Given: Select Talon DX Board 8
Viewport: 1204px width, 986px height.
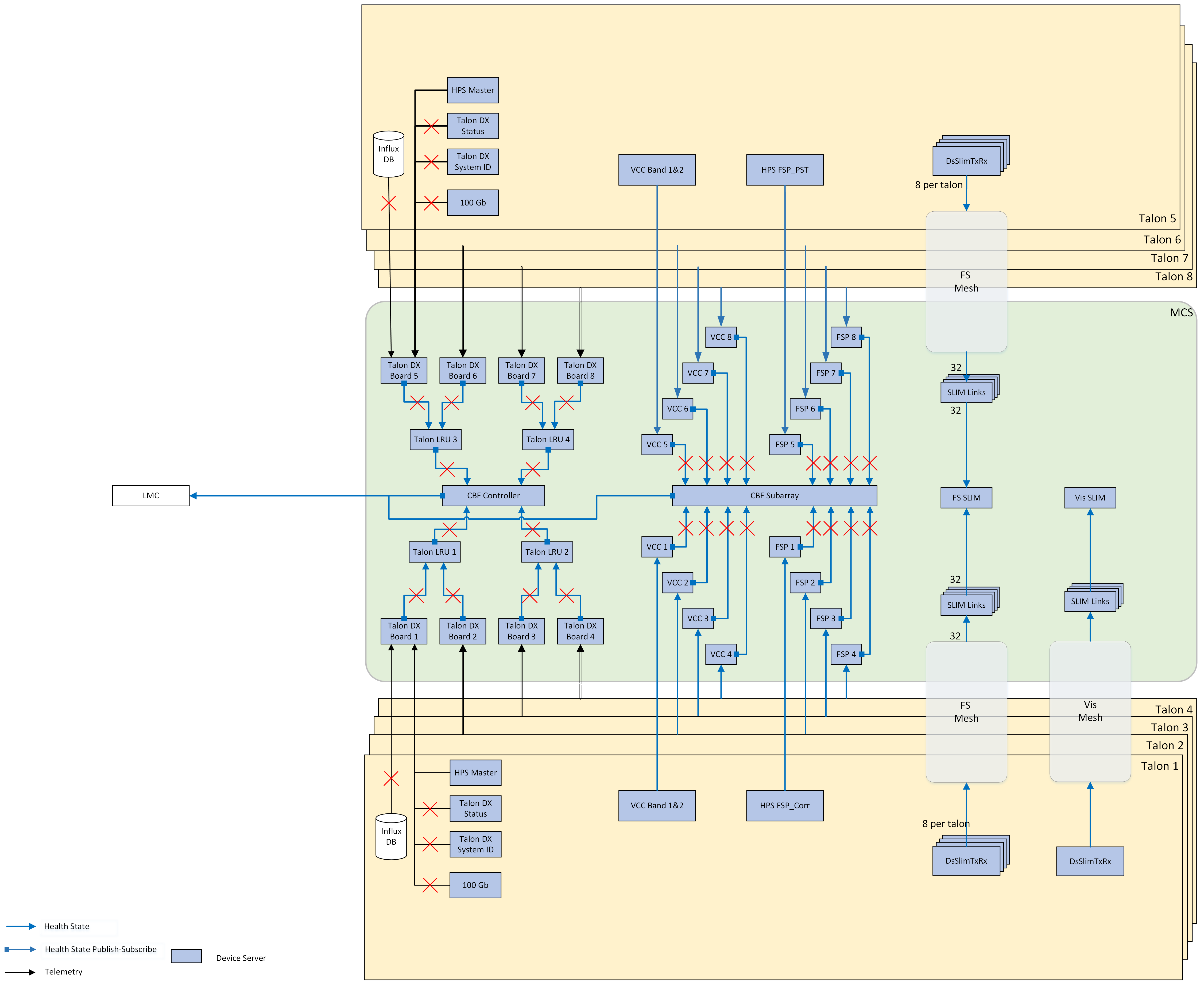Looking at the screenshot, I should click(580, 370).
